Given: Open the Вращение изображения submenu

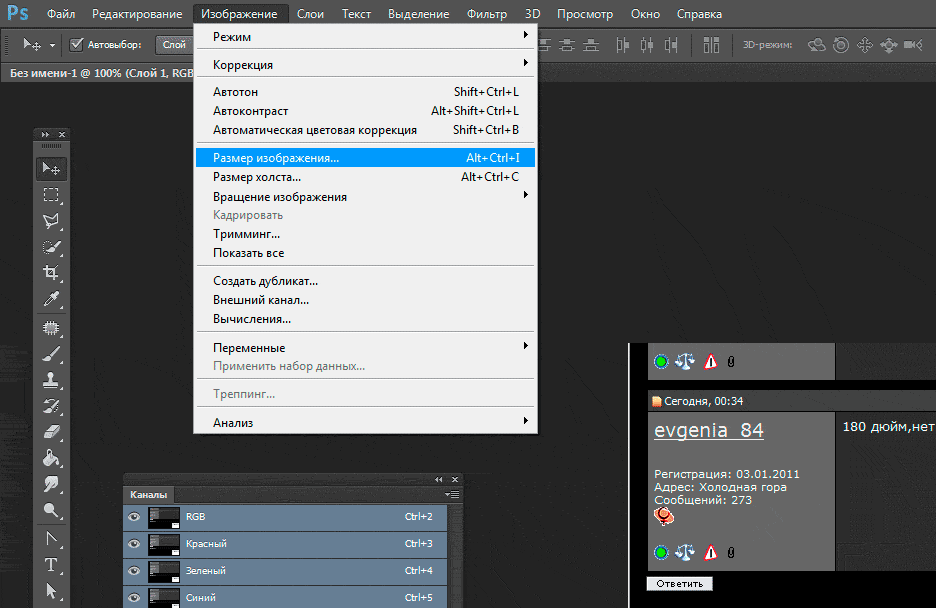Looking at the screenshot, I should [365, 197].
